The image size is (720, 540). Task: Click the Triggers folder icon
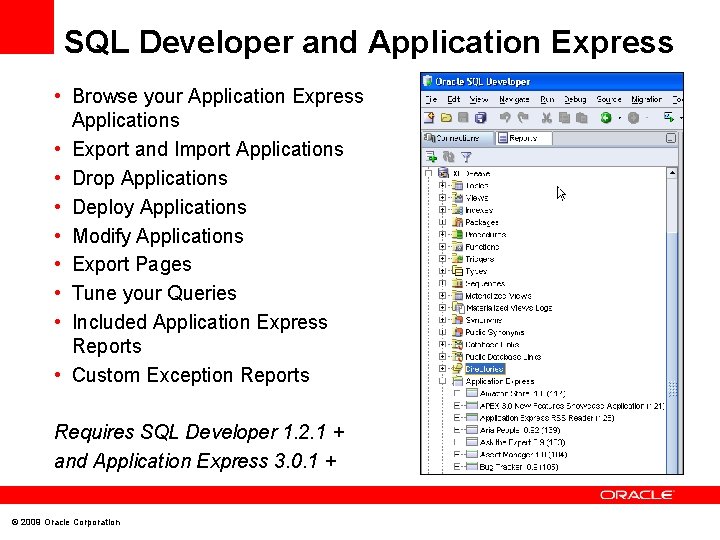coord(458,259)
